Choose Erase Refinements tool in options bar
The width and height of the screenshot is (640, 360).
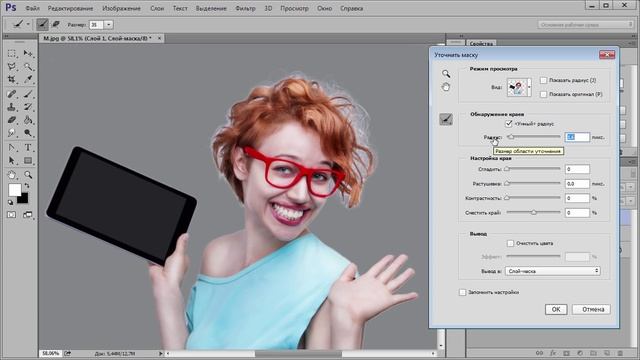coord(56,24)
